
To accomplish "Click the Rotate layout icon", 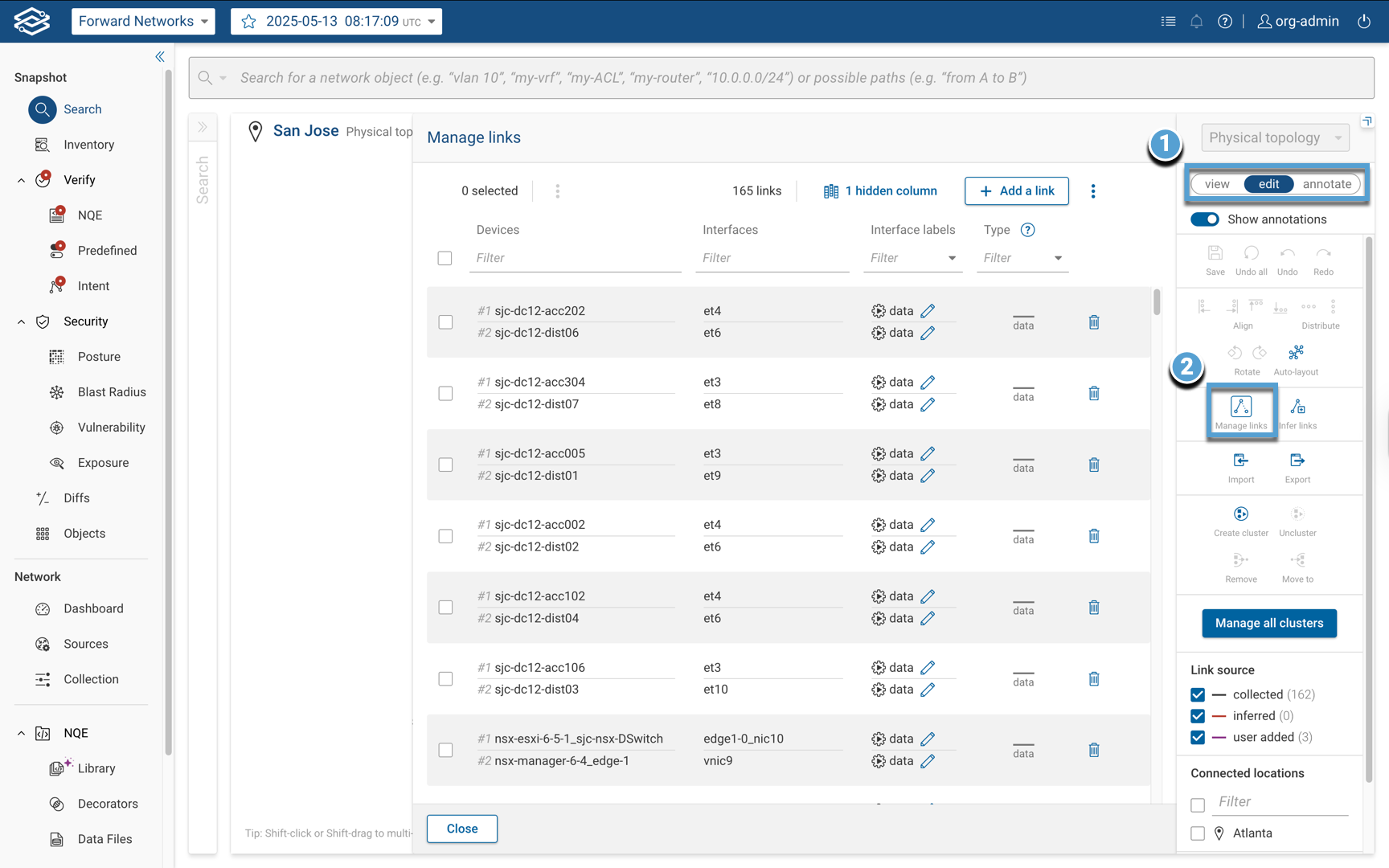I will click(1235, 354).
